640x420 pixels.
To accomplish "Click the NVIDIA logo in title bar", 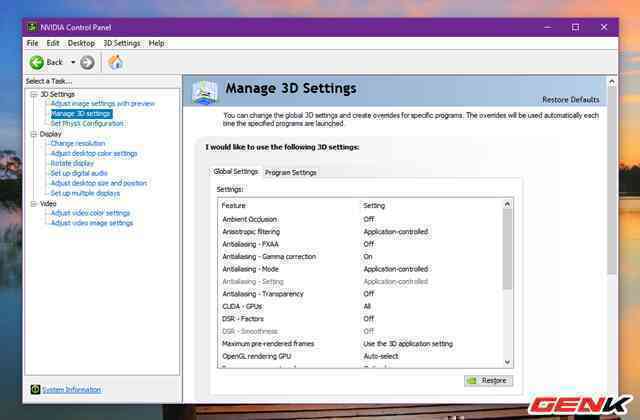I will pyautogui.click(x=32, y=27).
